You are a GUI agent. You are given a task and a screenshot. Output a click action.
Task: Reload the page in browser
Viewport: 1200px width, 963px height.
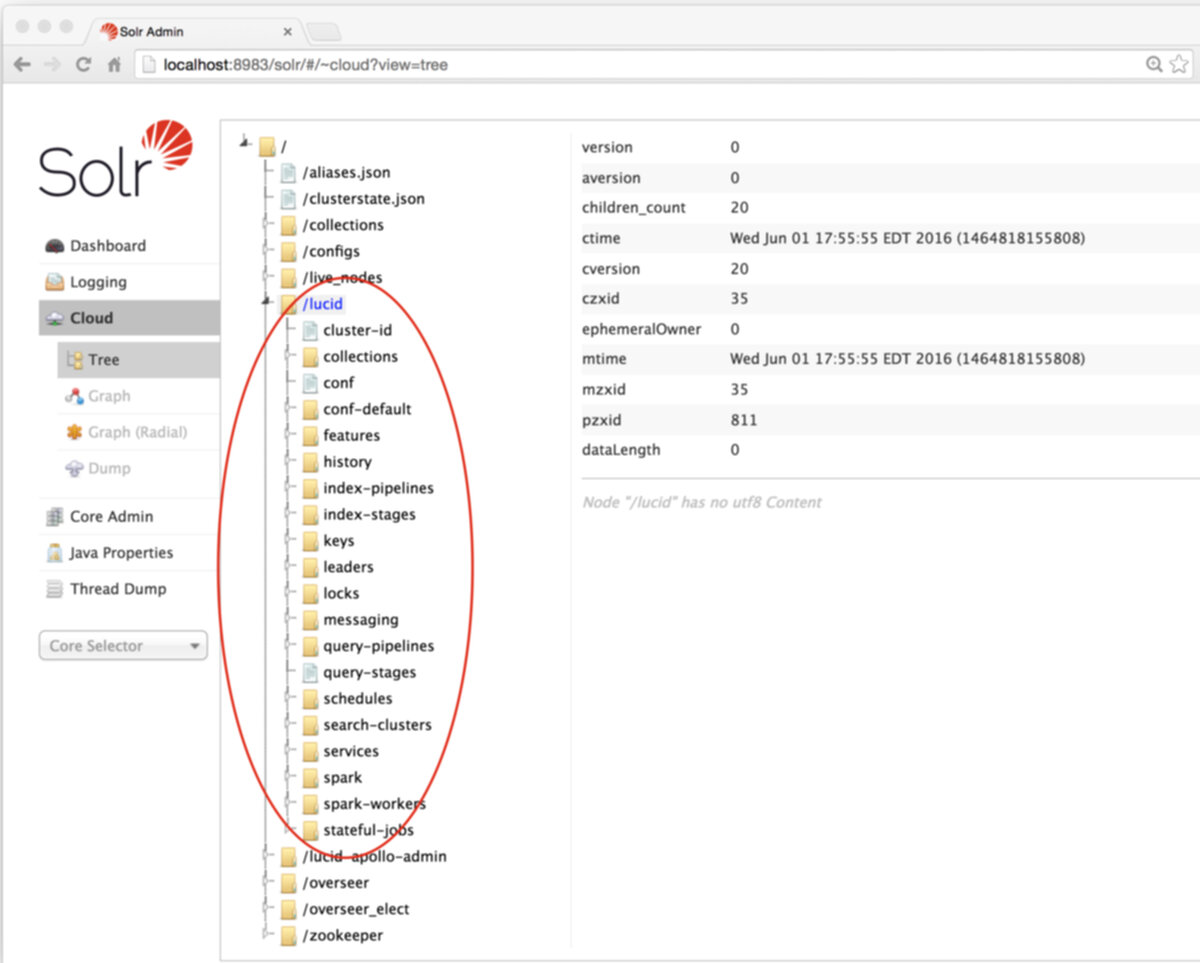point(84,65)
